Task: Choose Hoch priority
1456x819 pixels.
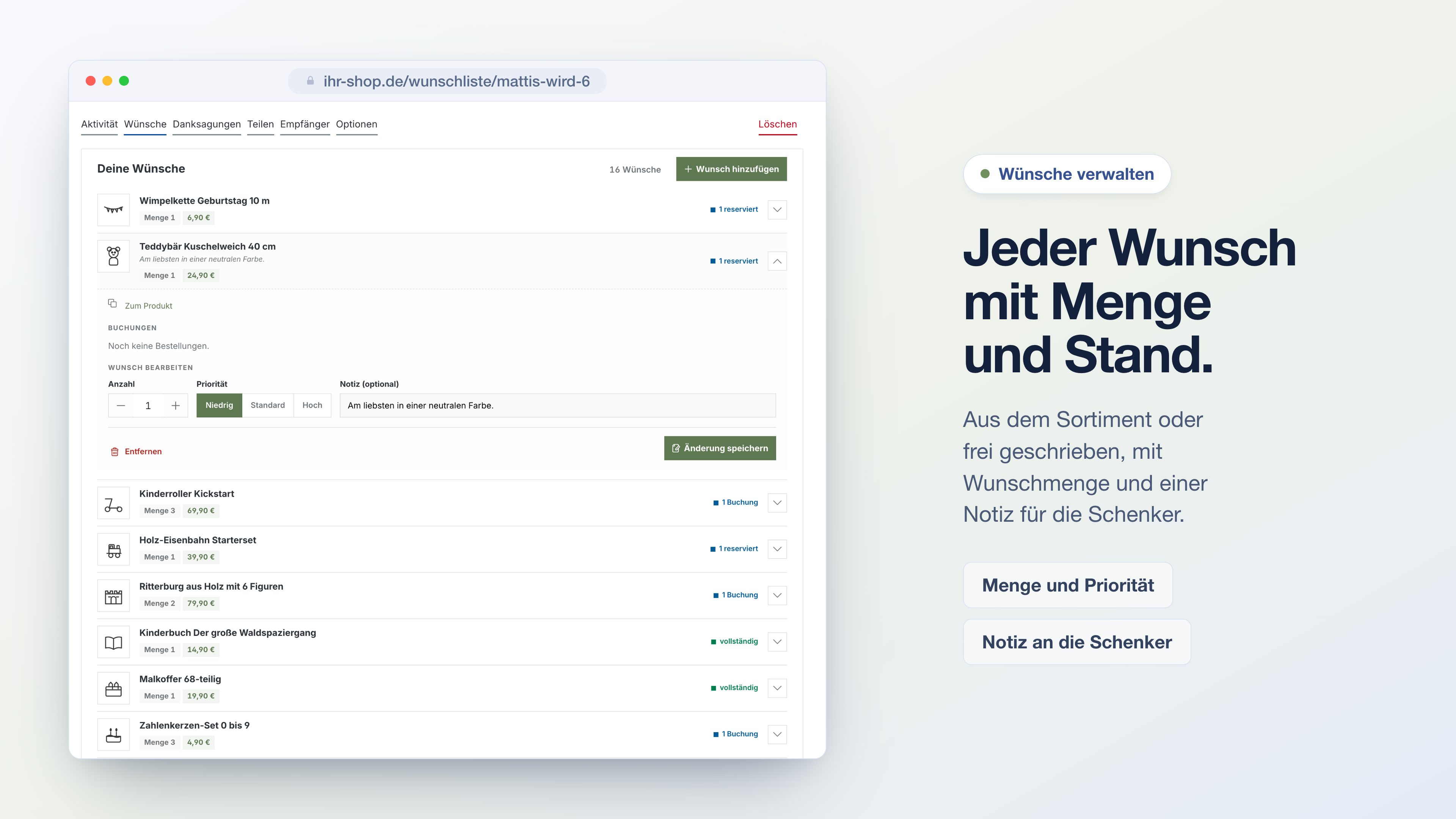Action: click(312, 405)
